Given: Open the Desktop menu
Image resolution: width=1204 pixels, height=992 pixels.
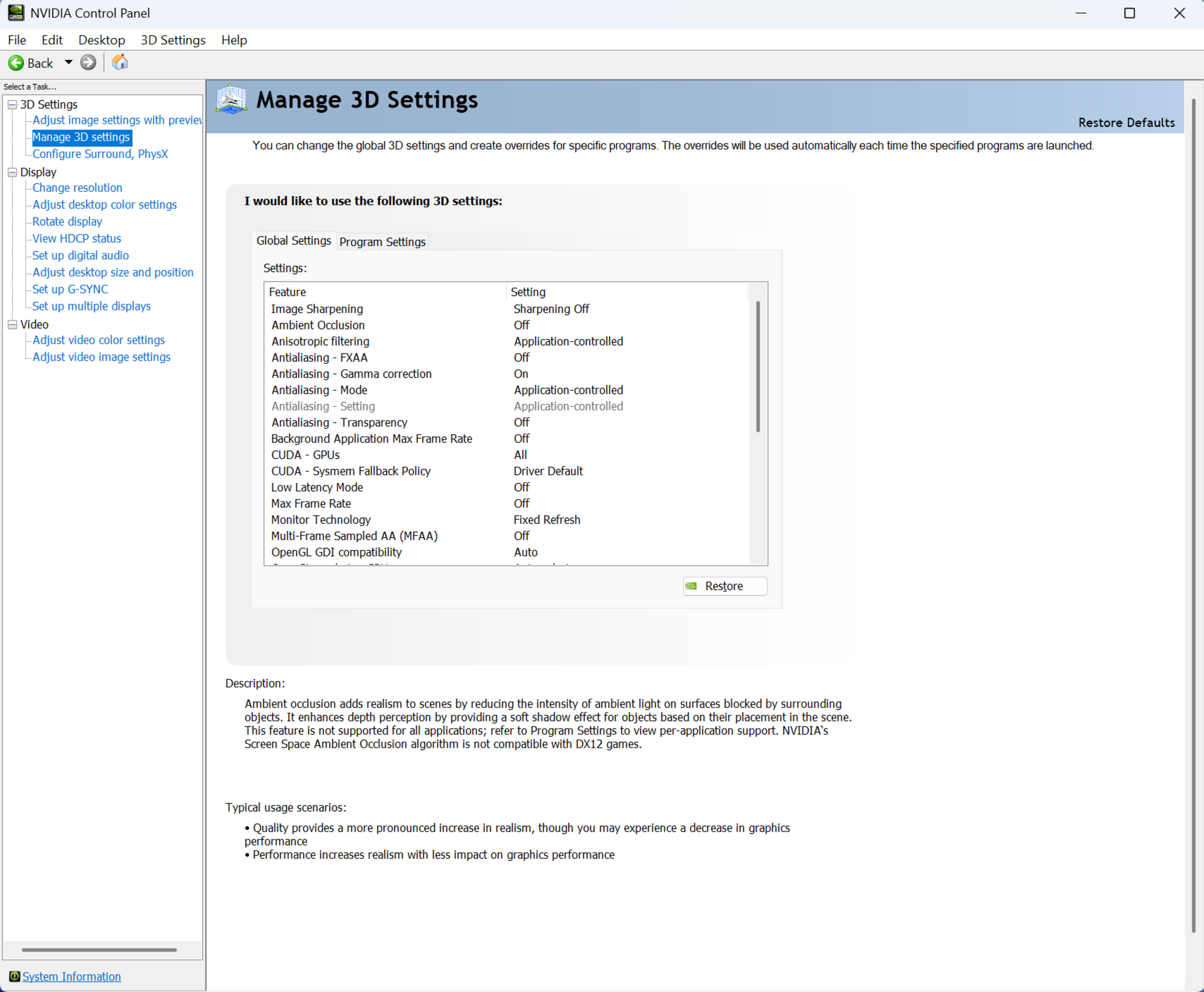Looking at the screenshot, I should 102,40.
